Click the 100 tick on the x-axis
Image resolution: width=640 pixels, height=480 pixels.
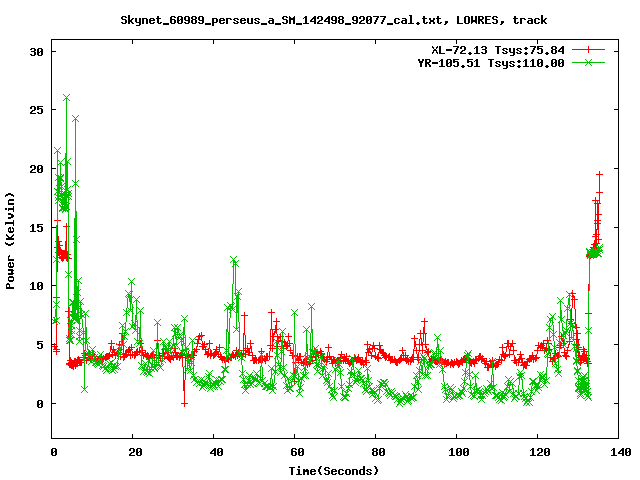(457, 452)
